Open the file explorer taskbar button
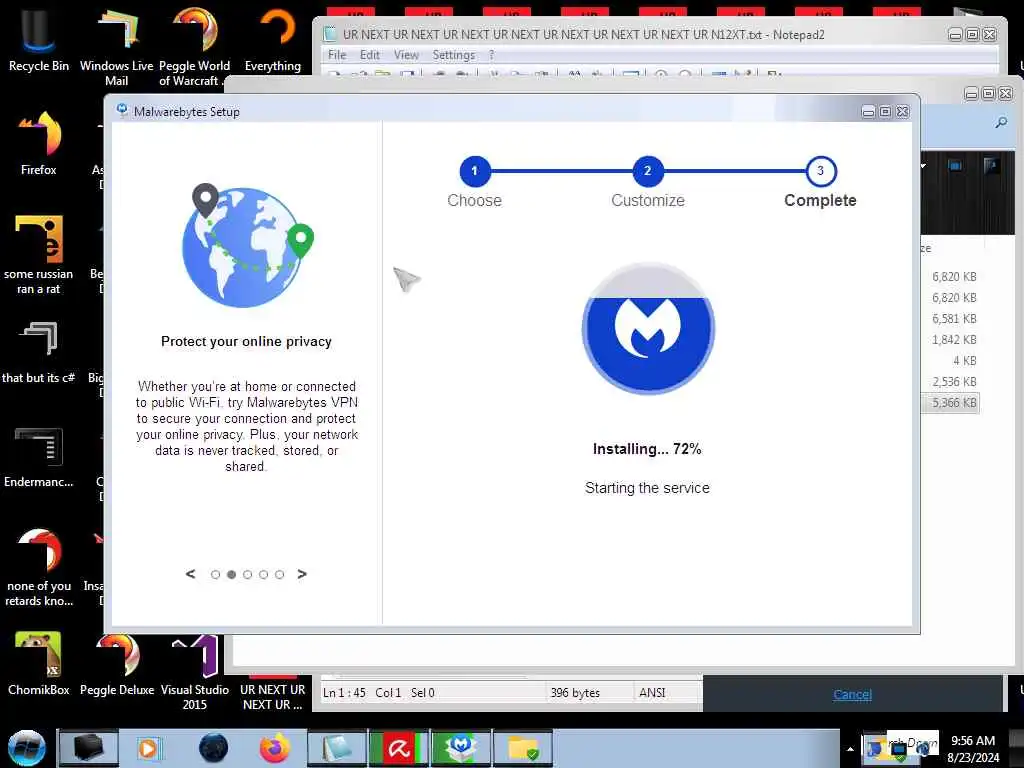This screenshot has width=1024, height=768. pos(522,748)
